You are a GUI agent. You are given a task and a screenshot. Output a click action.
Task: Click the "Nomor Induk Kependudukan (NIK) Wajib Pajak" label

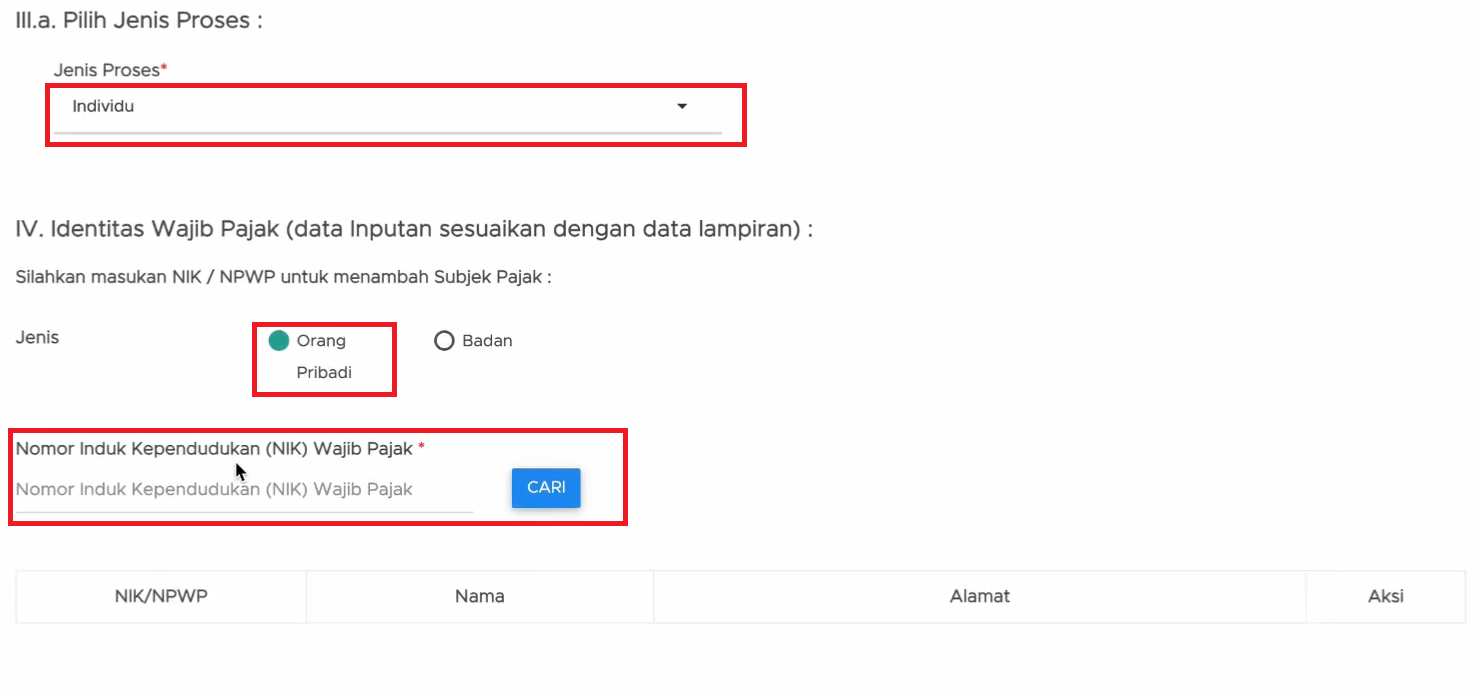click(x=214, y=449)
